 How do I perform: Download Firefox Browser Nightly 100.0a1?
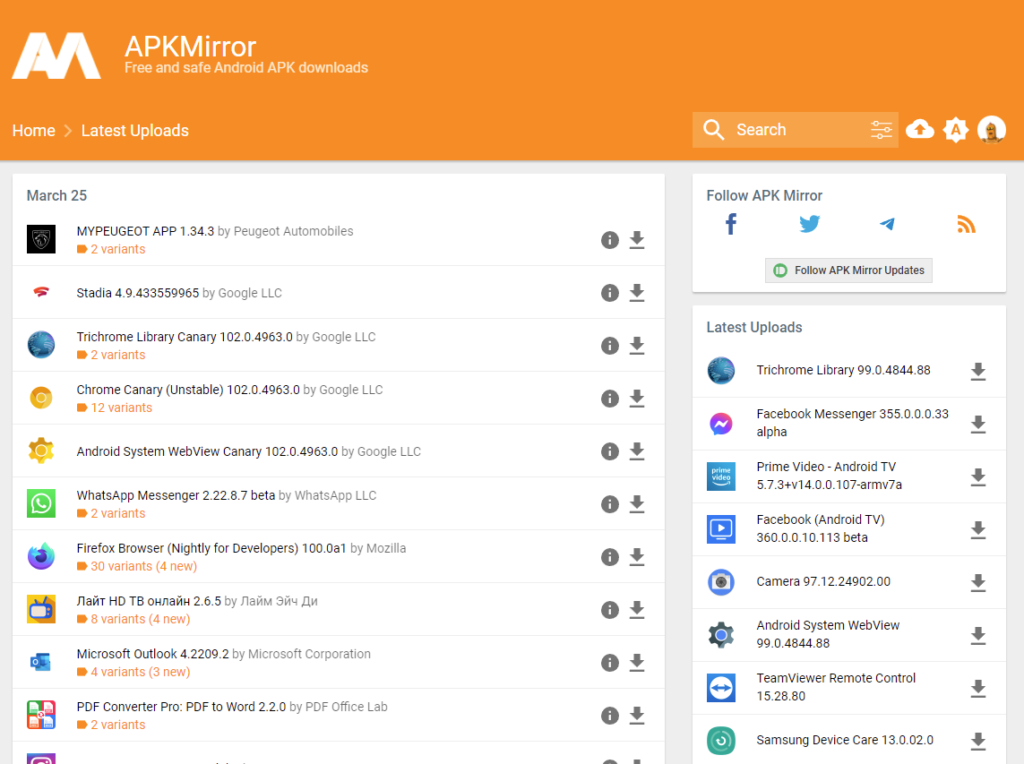tap(637, 558)
